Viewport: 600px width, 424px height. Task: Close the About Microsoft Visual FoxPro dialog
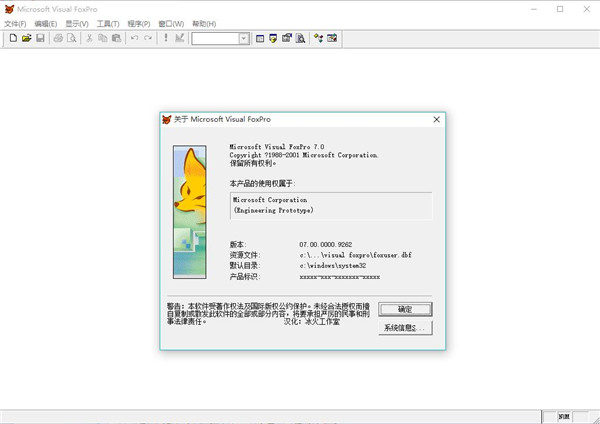[437, 118]
